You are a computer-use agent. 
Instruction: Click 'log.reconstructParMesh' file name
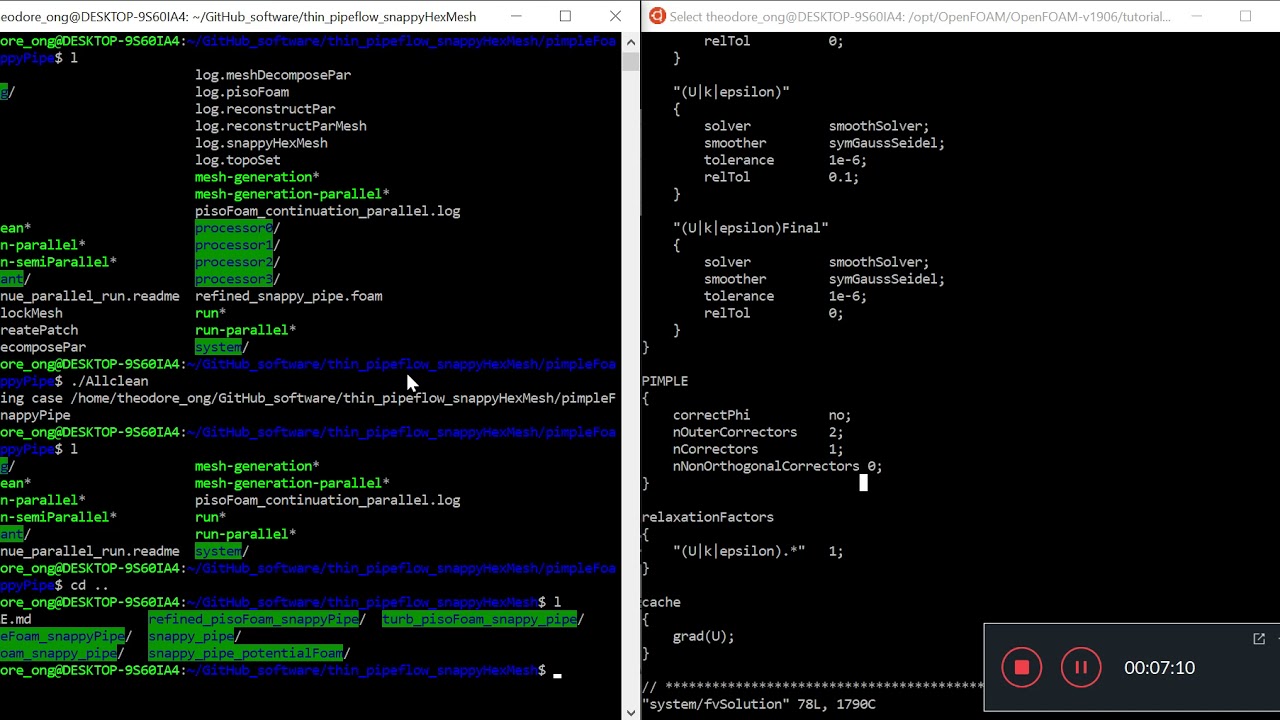coord(281,126)
